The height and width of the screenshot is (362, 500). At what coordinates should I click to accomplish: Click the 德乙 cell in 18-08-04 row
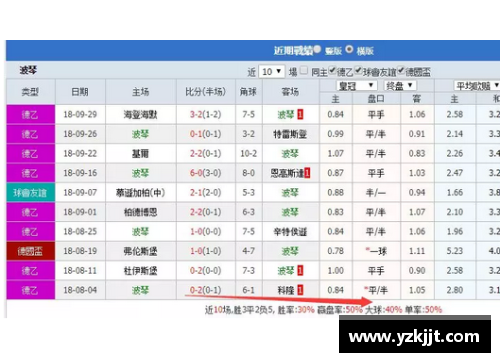pyautogui.click(x=30, y=290)
